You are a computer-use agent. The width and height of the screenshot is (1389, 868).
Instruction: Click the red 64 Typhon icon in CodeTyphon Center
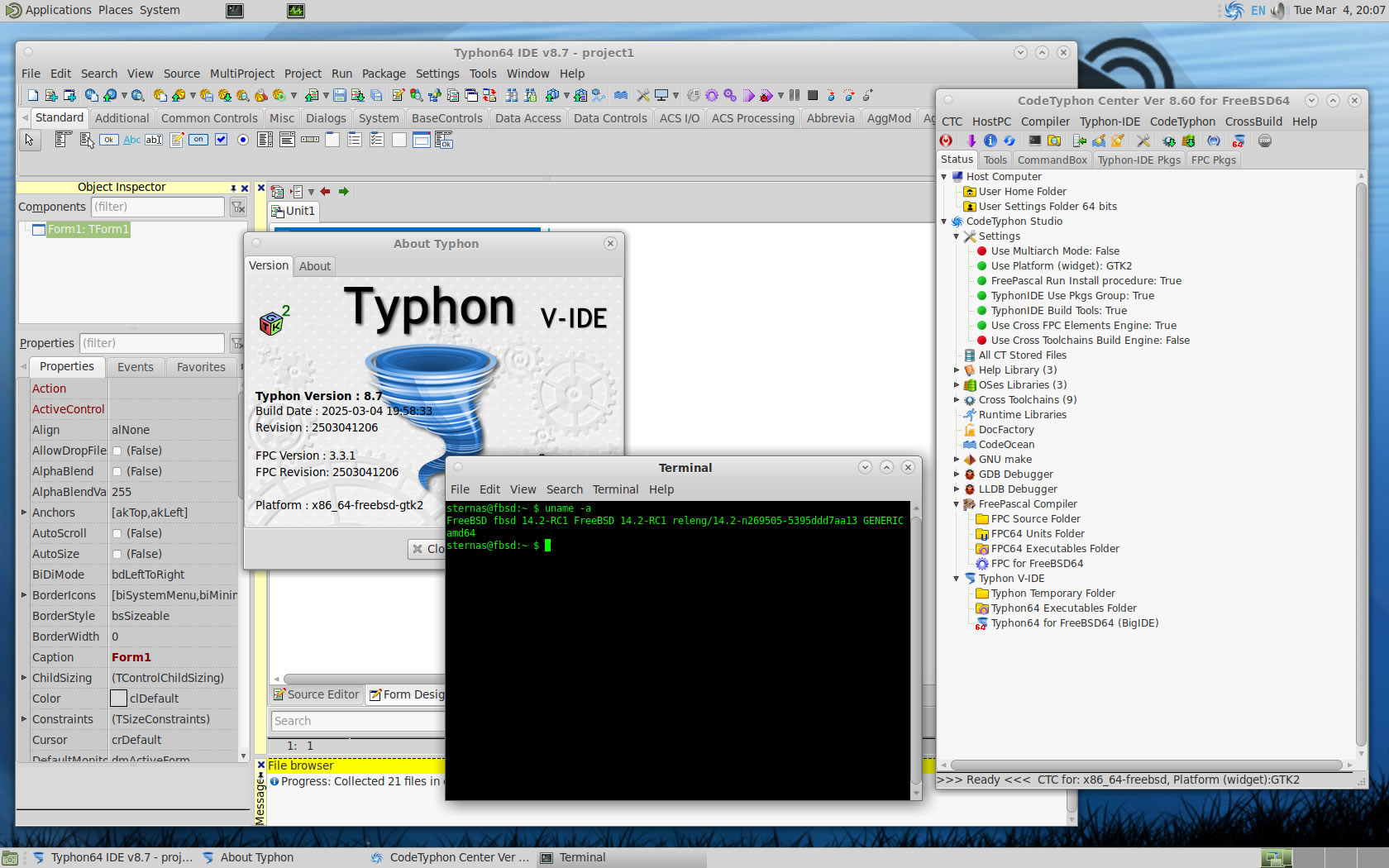1239,141
